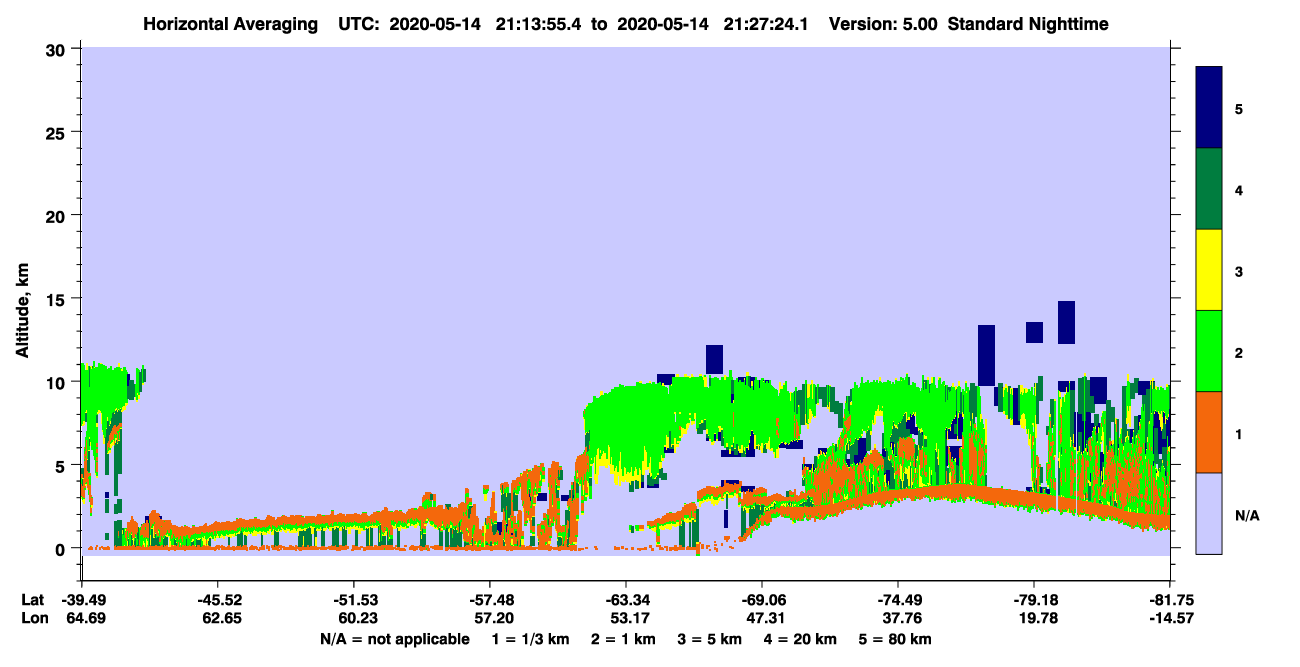Viewport: 1300px width, 667px height.
Task: Click latitude value -57.48
Action: 490,600
